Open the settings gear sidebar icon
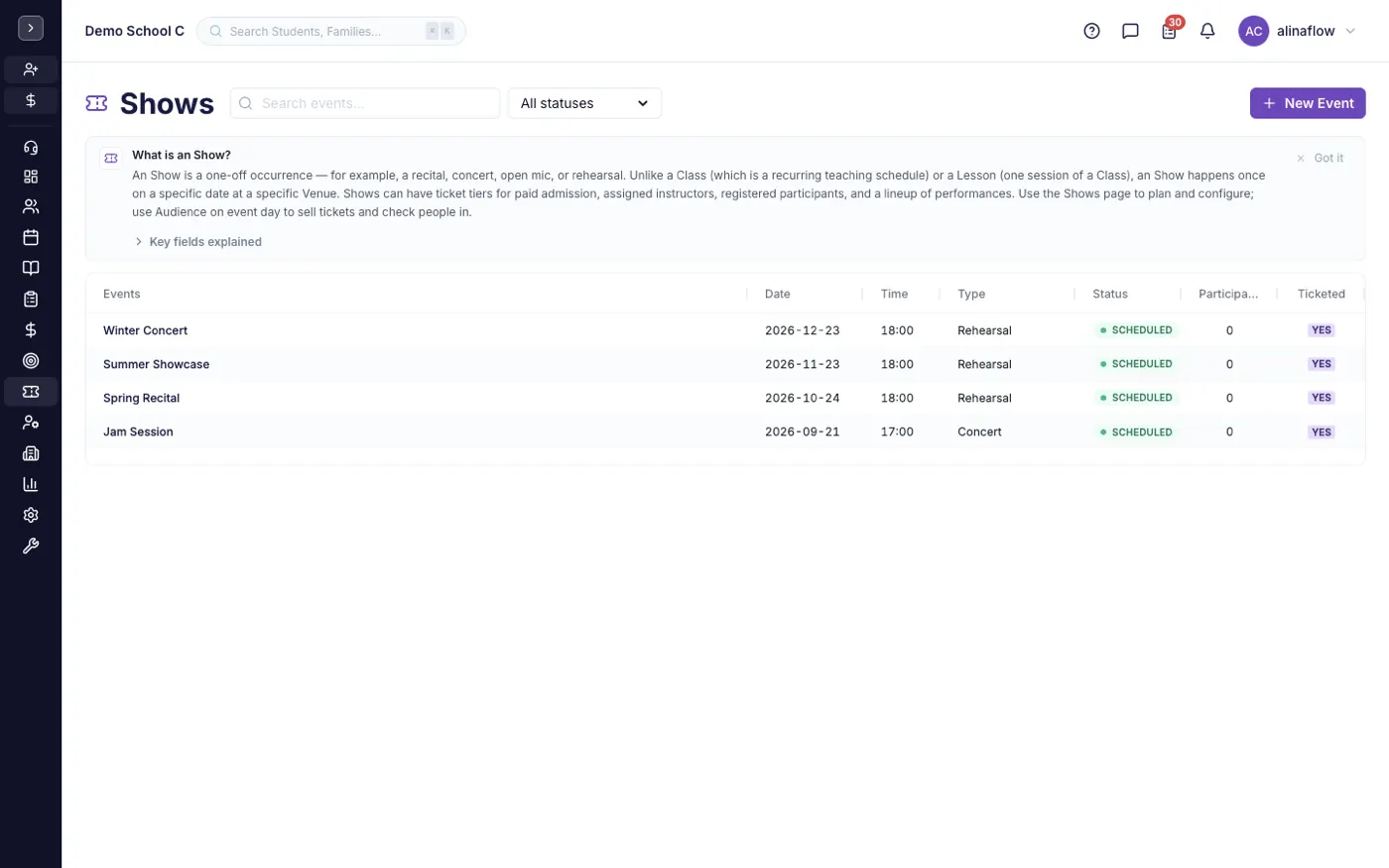The width and height of the screenshot is (1389, 868). coord(31,515)
